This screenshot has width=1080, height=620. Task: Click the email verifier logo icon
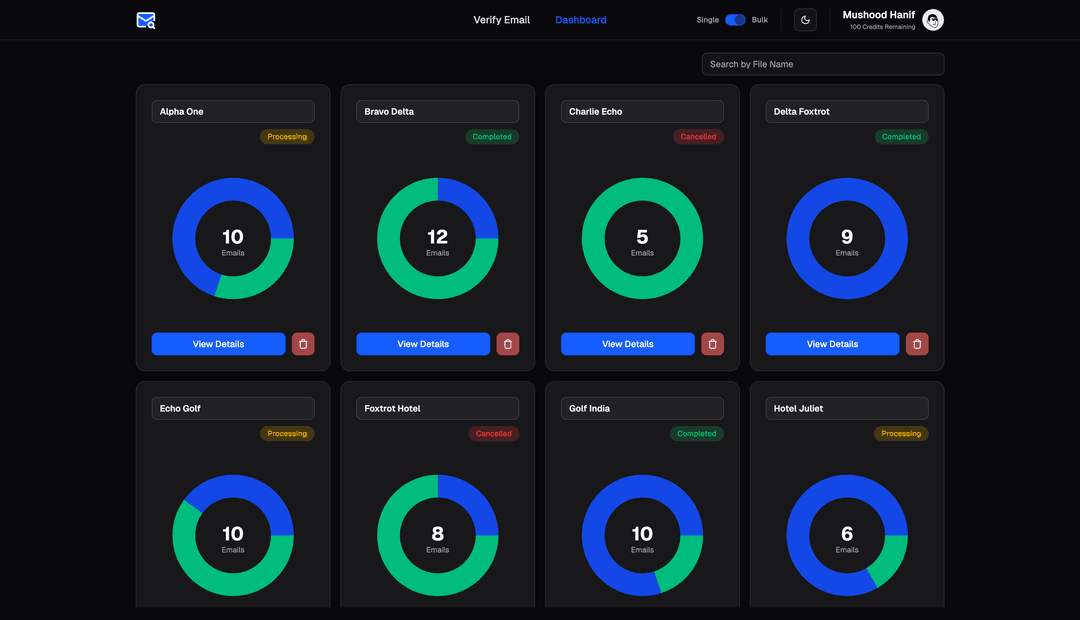(x=146, y=21)
